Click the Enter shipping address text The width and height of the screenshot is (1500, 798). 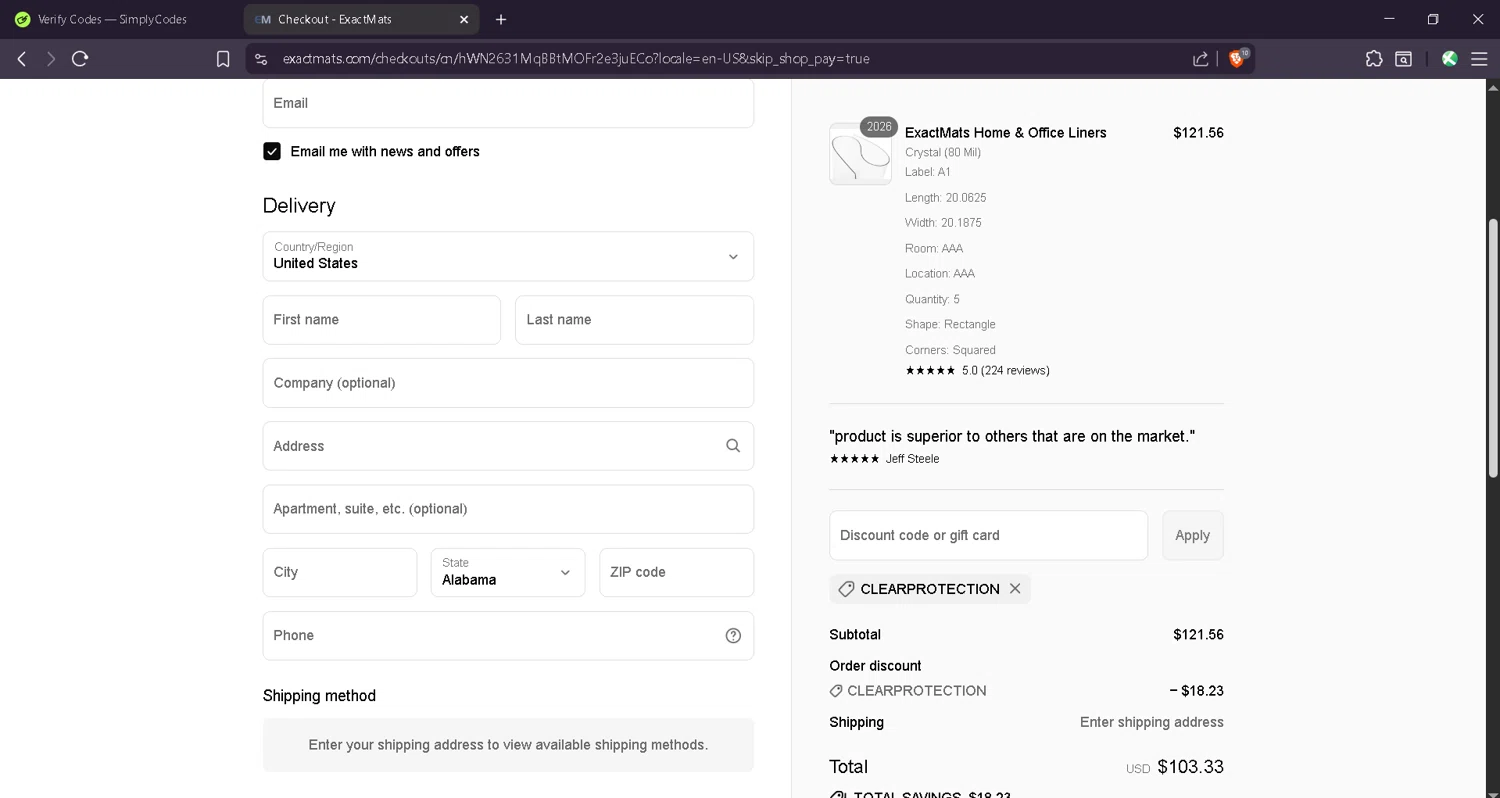pos(1151,722)
